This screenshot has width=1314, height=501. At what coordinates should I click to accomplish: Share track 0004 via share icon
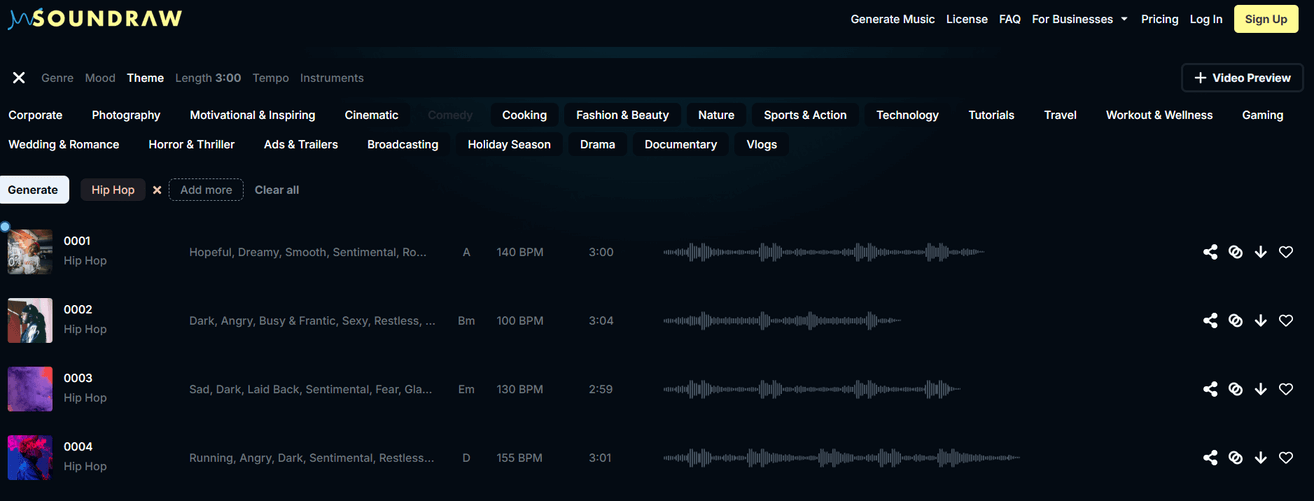pos(1210,458)
